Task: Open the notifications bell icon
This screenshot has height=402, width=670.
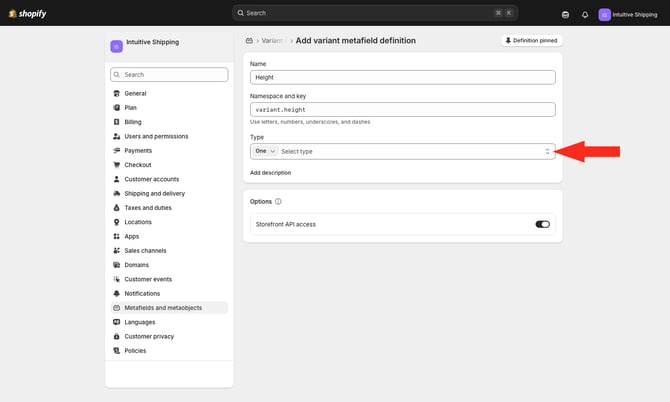Action: pyautogui.click(x=585, y=15)
